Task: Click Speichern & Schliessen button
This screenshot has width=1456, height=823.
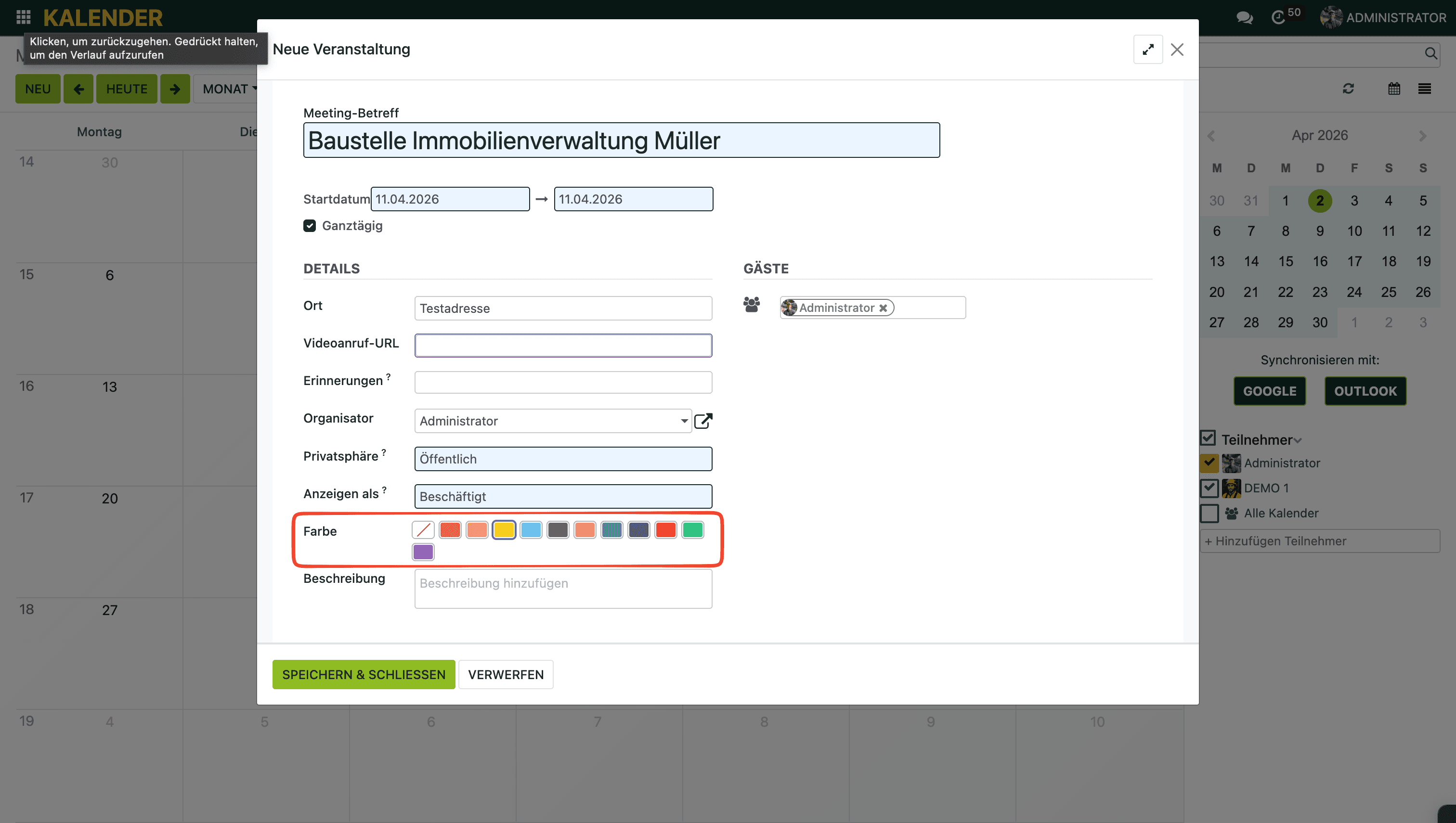Action: click(x=364, y=674)
